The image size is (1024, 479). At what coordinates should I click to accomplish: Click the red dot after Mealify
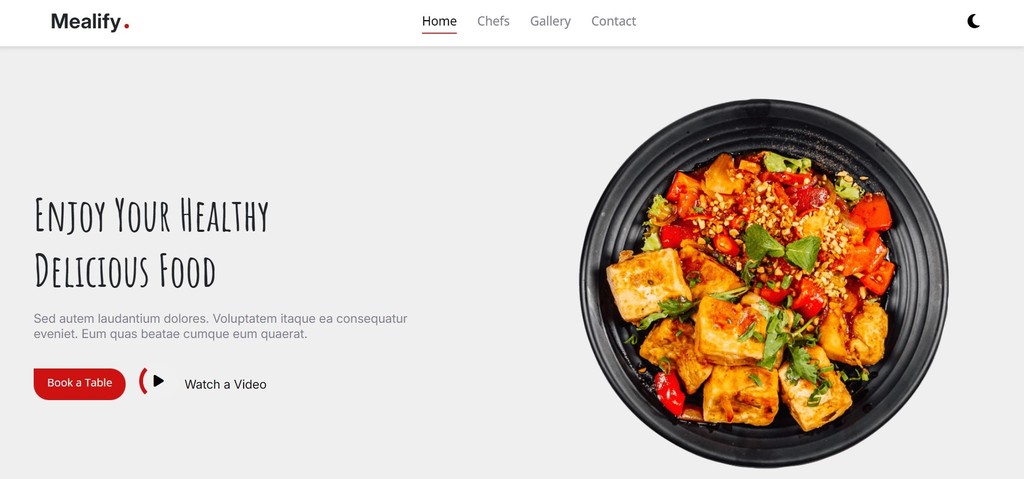(x=127, y=26)
